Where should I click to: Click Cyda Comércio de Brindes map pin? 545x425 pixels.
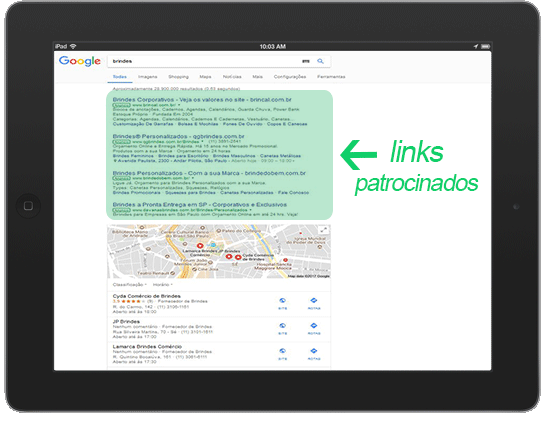[238, 257]
